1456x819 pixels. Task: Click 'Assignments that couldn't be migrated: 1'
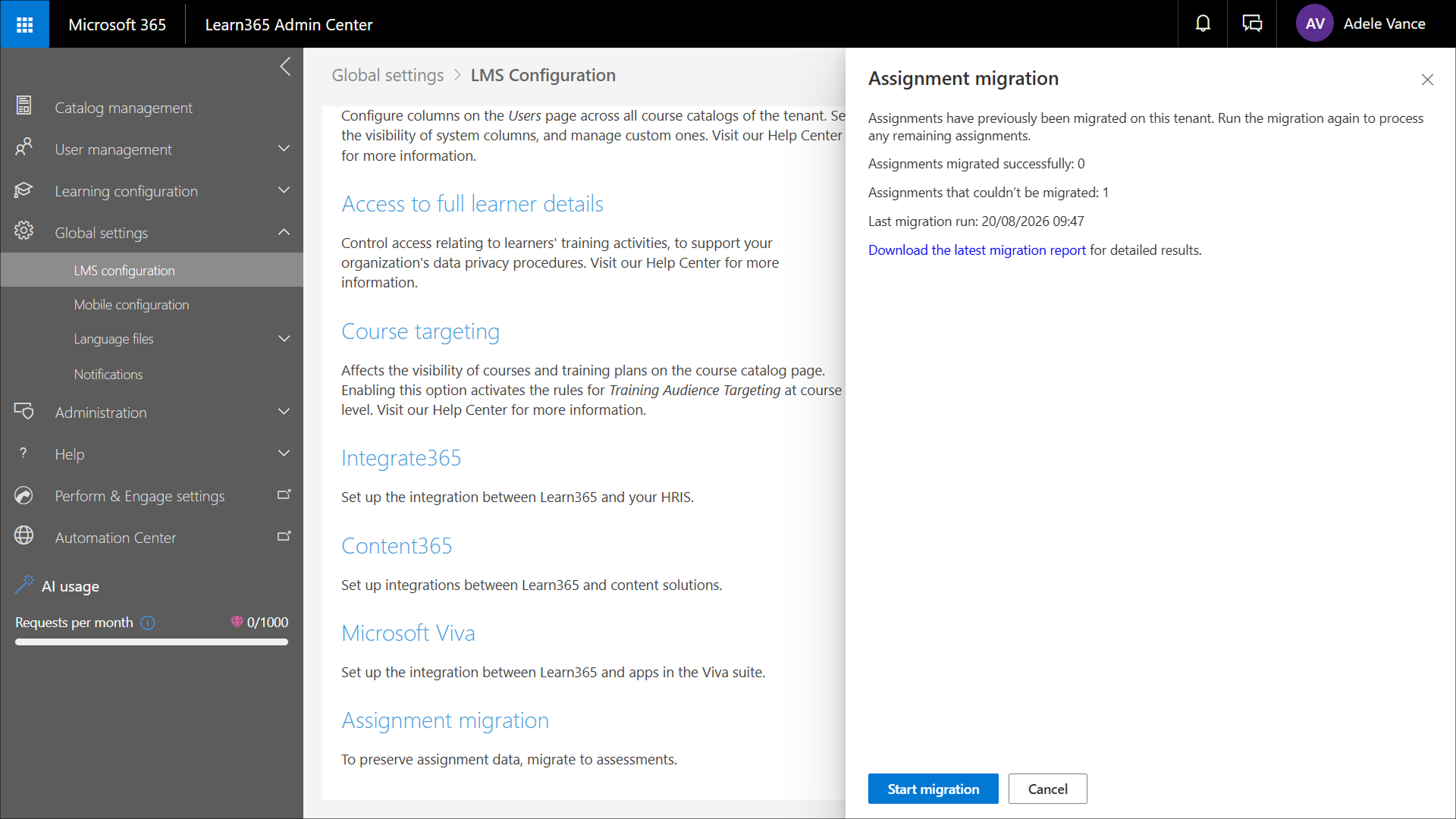point(988,193)
